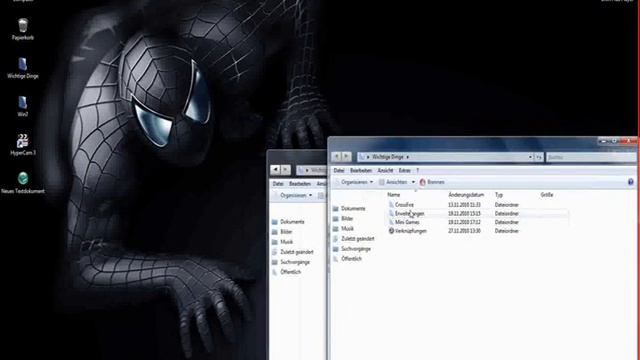Open help icon in Wichtige Dinge toolbar
The width and height of the screenshot is (640, 360).
pyautogui.click(x=631, y=182)
